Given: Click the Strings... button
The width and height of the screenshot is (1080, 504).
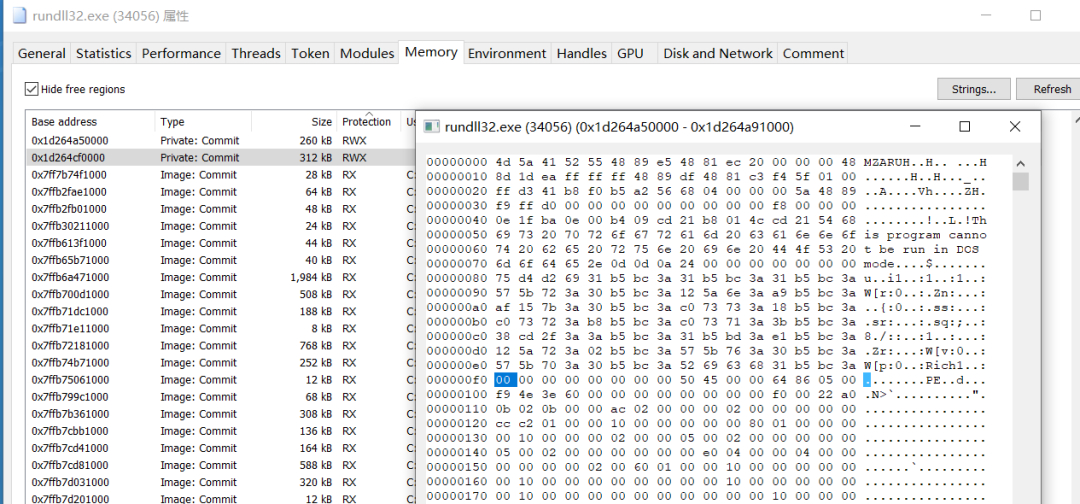Looking at the screenshot, I should [973, 89].
